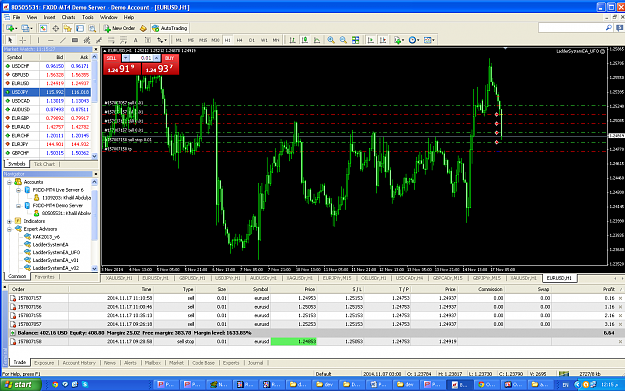The width and height of the screenshot is (625, 391).
Task: Collapse the Expert Advisors tree node
Action: coord(9,229)
